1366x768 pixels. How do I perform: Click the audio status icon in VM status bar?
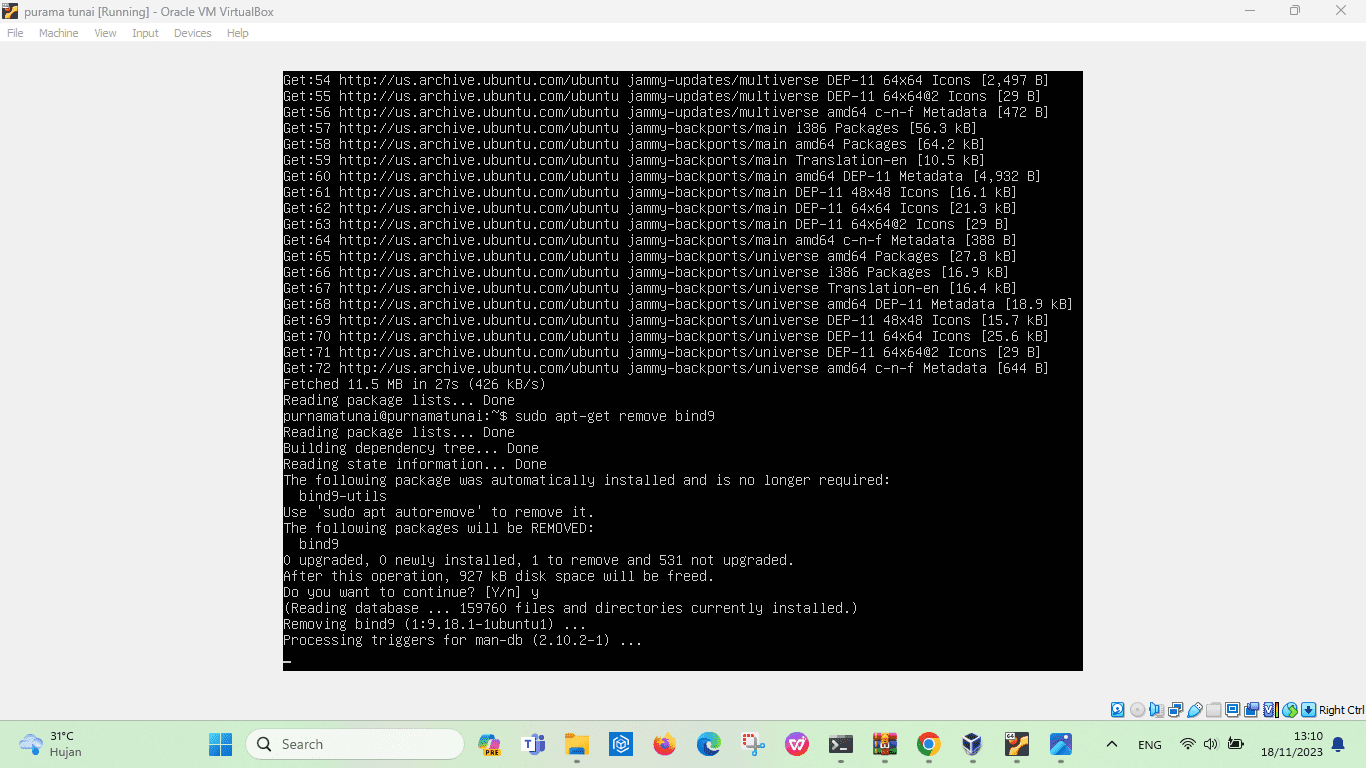(1156, 710)
